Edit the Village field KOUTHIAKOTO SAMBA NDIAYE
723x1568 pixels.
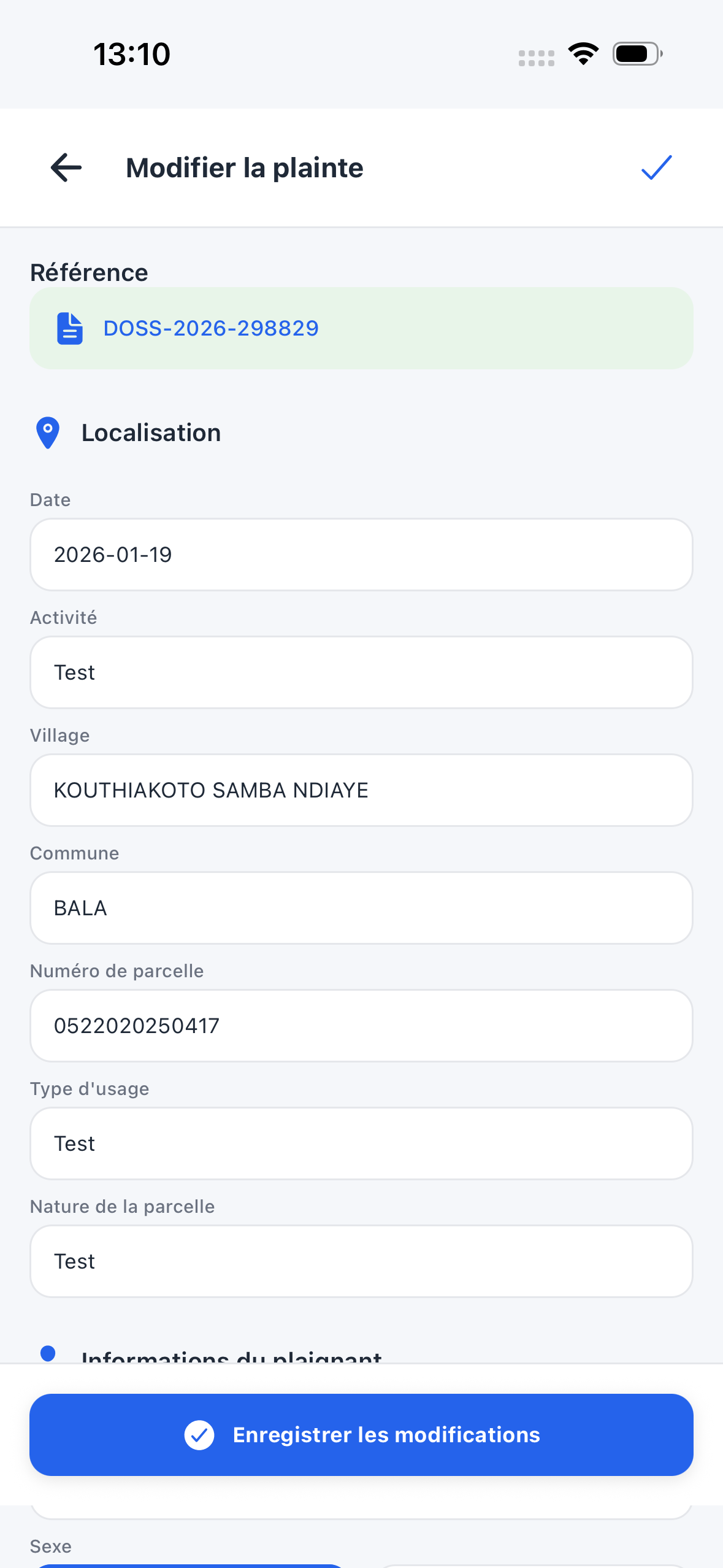point(361,790)
